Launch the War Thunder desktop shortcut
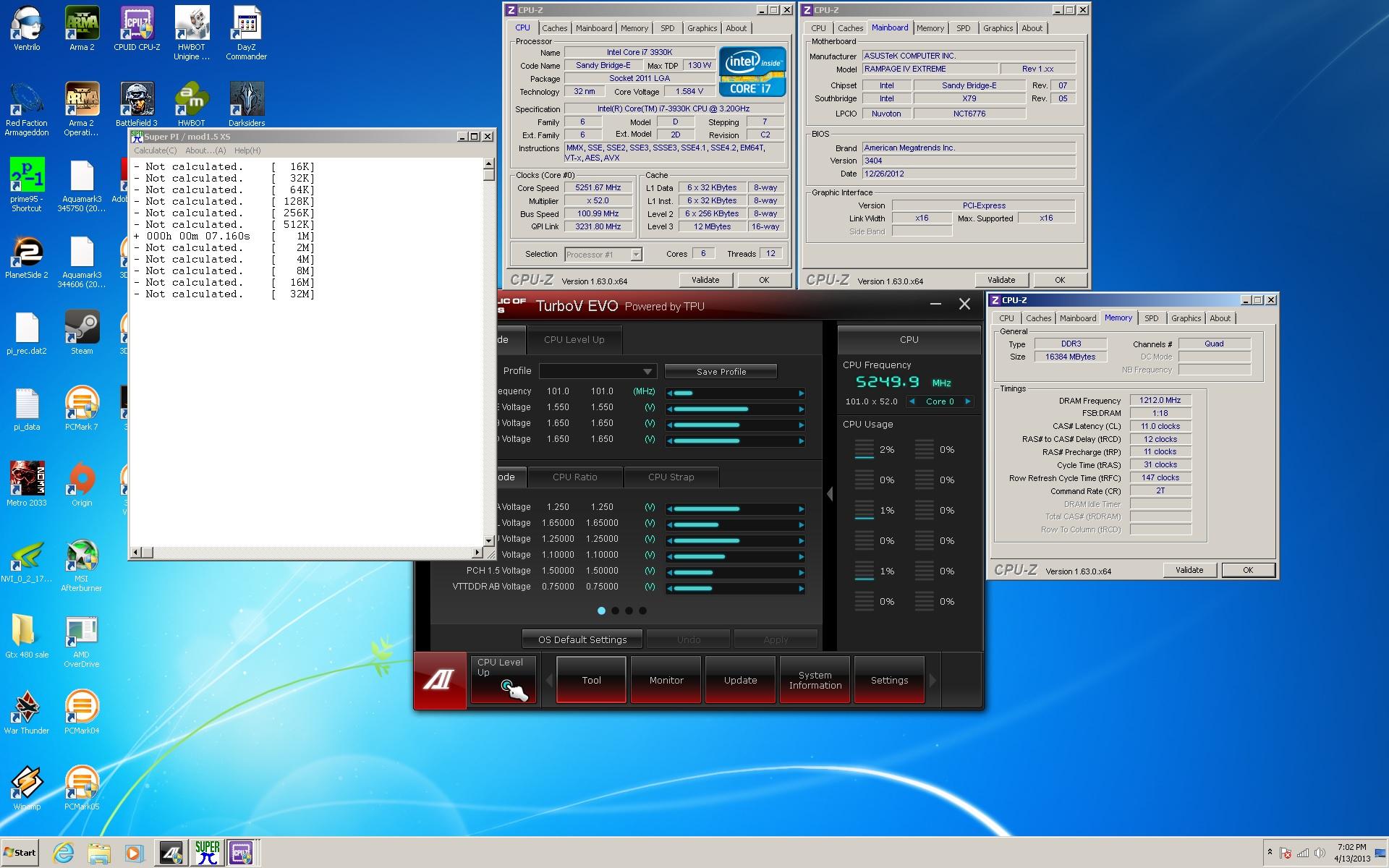 pyautogui.click(x=27, y=712)
